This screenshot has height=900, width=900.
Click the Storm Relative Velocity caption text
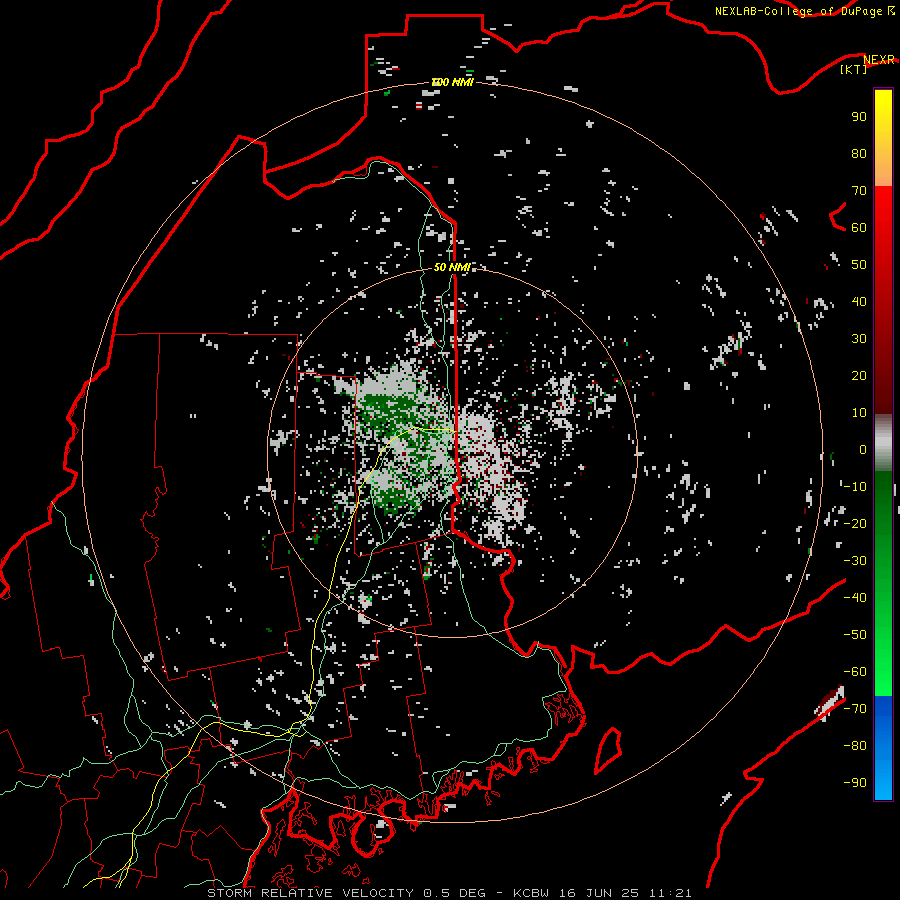pos(449,893)
